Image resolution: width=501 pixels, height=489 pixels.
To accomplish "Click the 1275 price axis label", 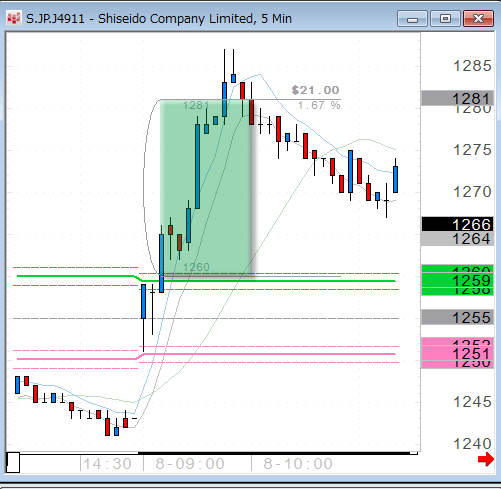I will [472, 150].
